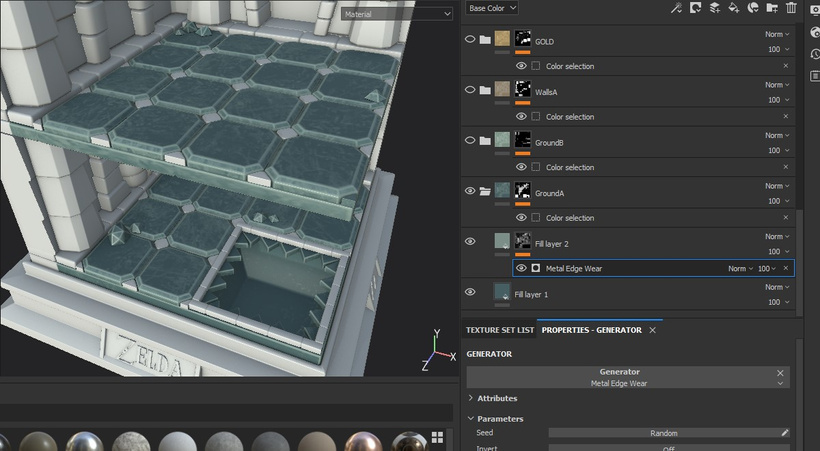Toggle visibility of Metal Edge Wear generator

click(521, 268)
